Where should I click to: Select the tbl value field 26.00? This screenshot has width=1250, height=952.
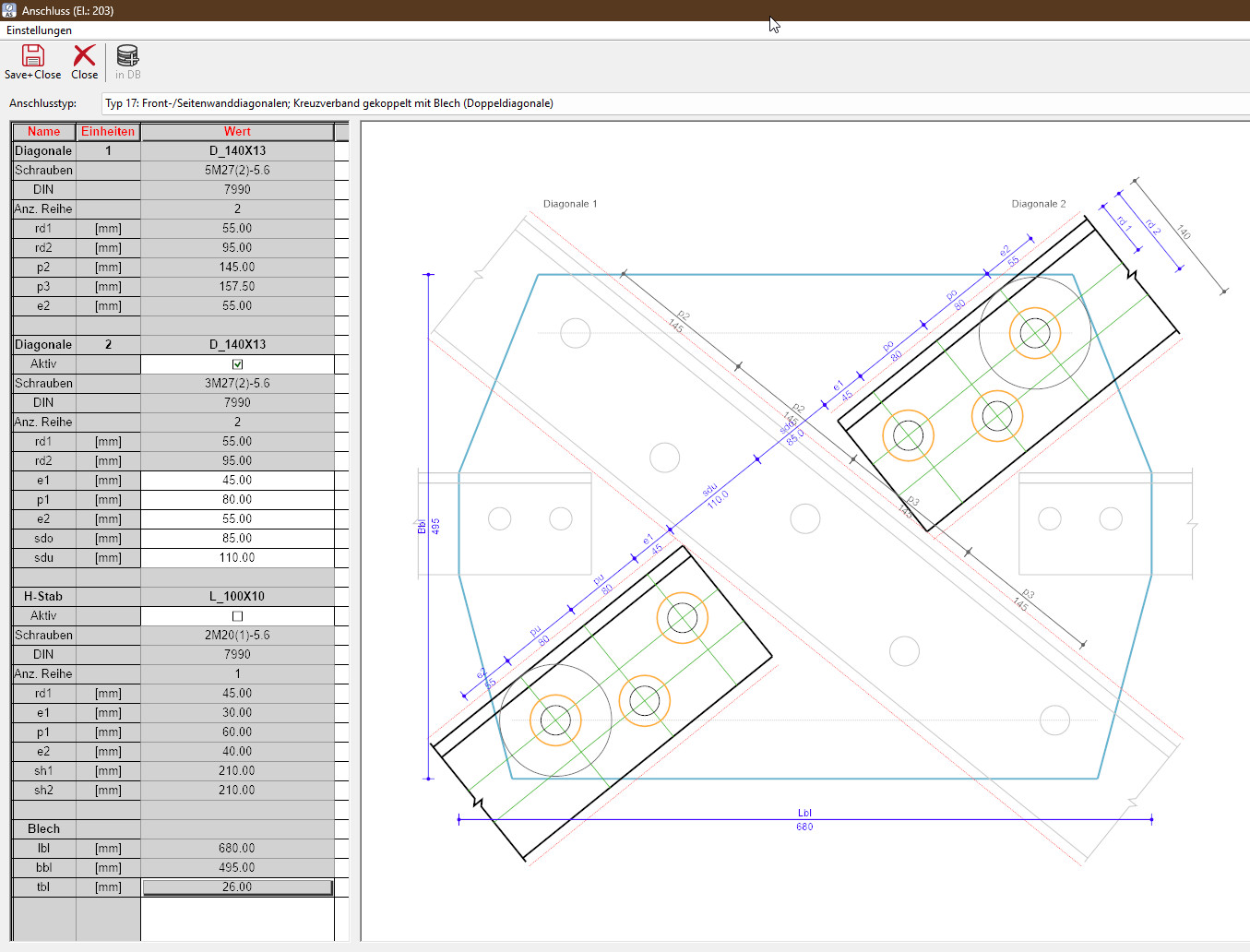[237, 887]
